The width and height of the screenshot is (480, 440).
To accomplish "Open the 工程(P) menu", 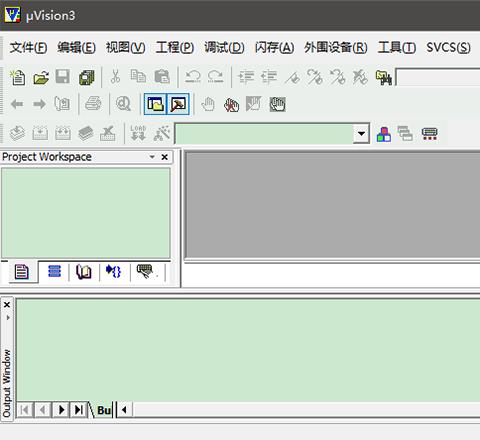I will pos(175,48).
